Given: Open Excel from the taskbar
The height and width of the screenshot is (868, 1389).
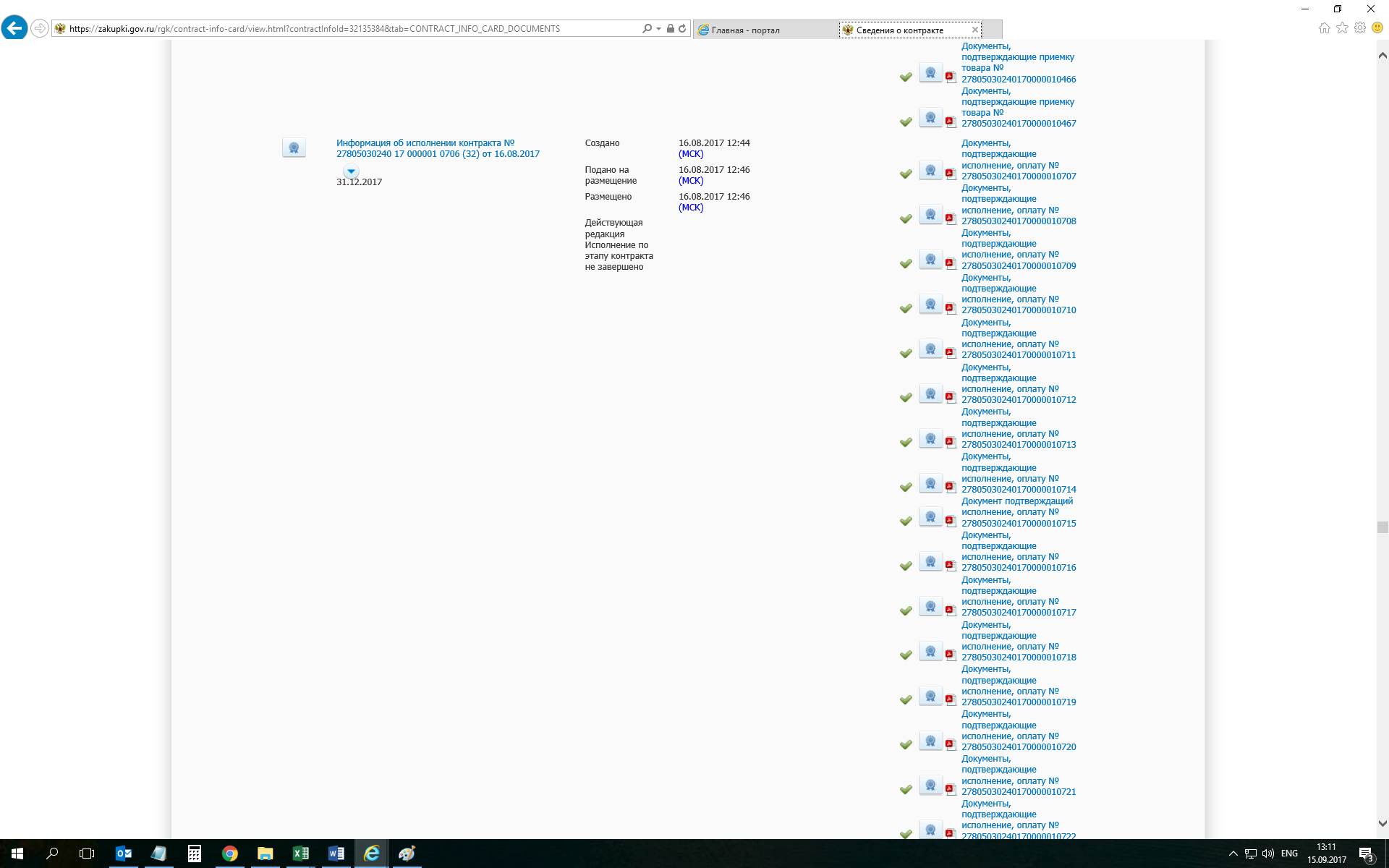Looking at the screenshot, I should (300, 854).
